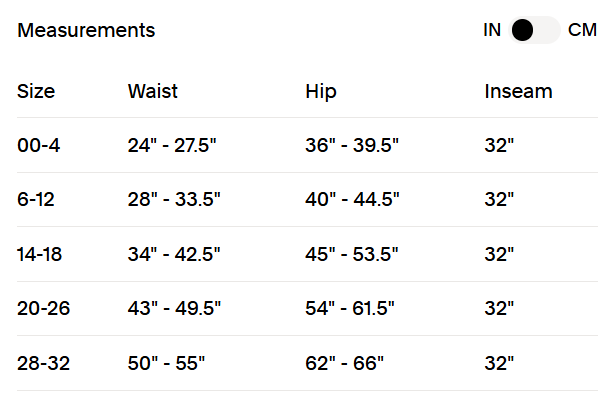This screenshot has height=402, width=616.
Task: Click waist value 24" - 27.5"
Action: (x=172, y=145)
